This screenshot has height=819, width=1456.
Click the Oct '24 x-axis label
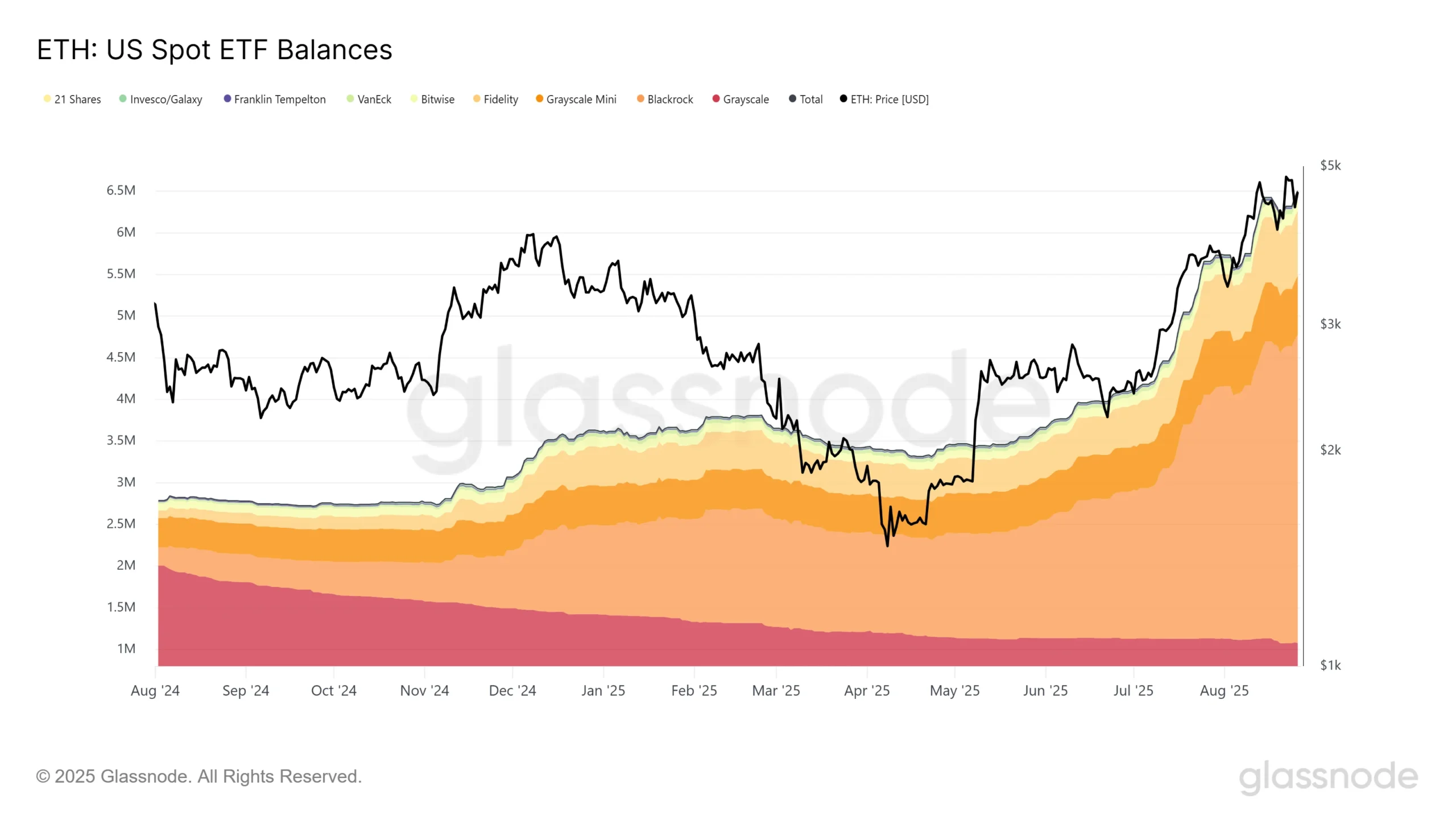click(334, 690)
